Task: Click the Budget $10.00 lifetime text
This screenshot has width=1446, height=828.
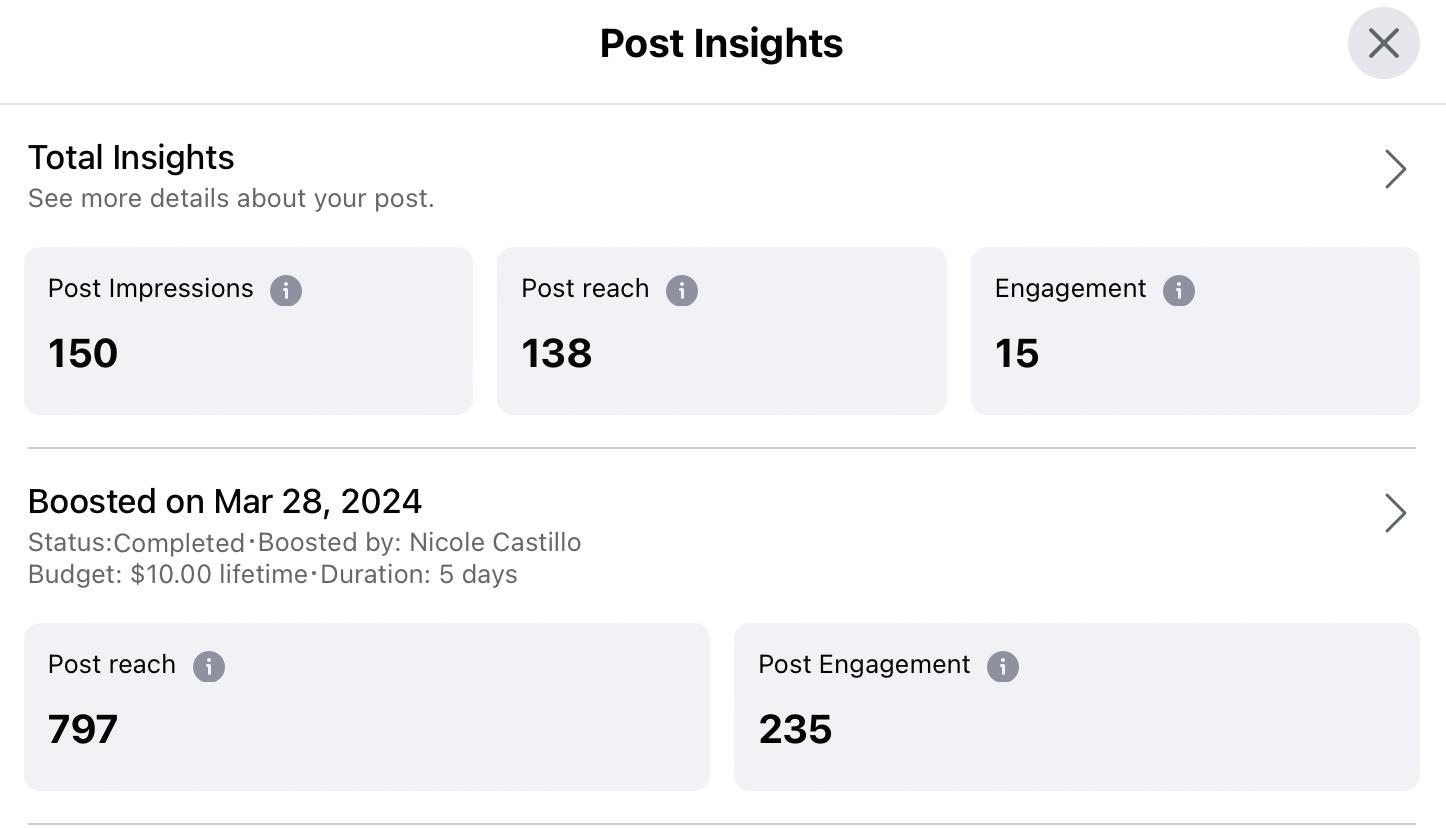Action: click(x=167, y=574)
